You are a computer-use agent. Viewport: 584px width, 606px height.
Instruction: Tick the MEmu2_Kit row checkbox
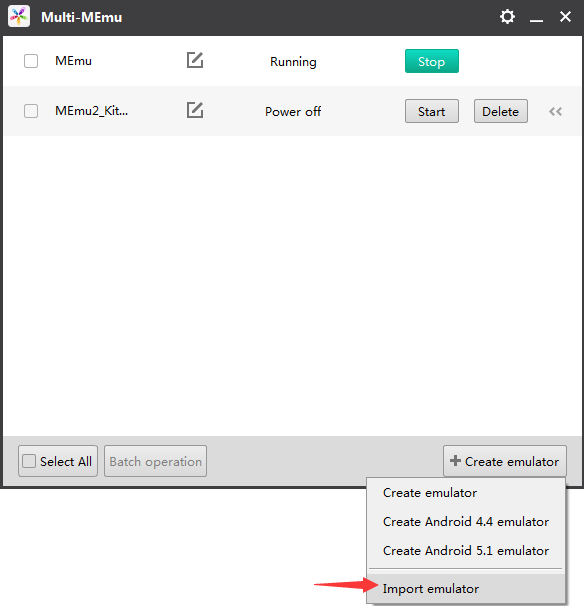click(31, 111)
